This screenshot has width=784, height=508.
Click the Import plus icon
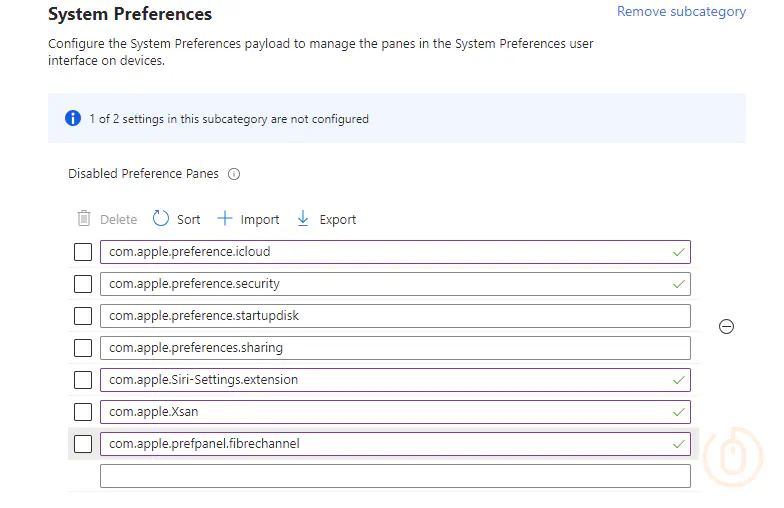click(x=224, y=218)
